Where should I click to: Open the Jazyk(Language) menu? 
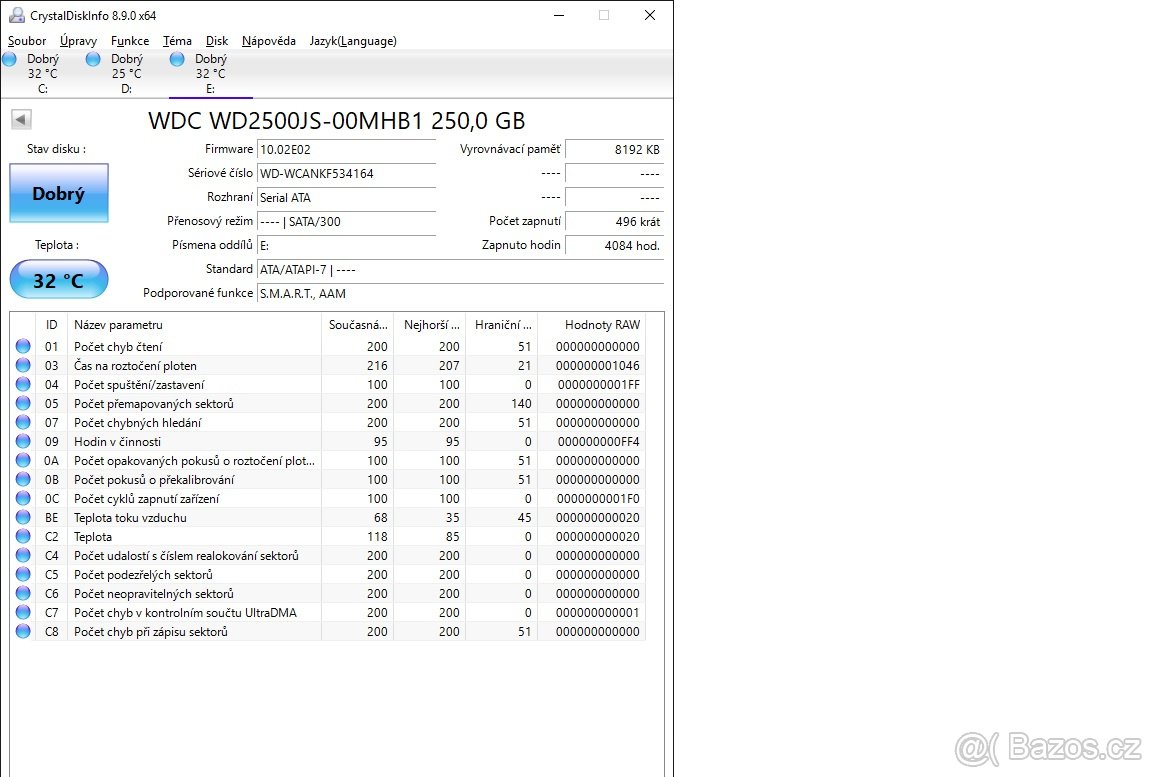(353, 41)
